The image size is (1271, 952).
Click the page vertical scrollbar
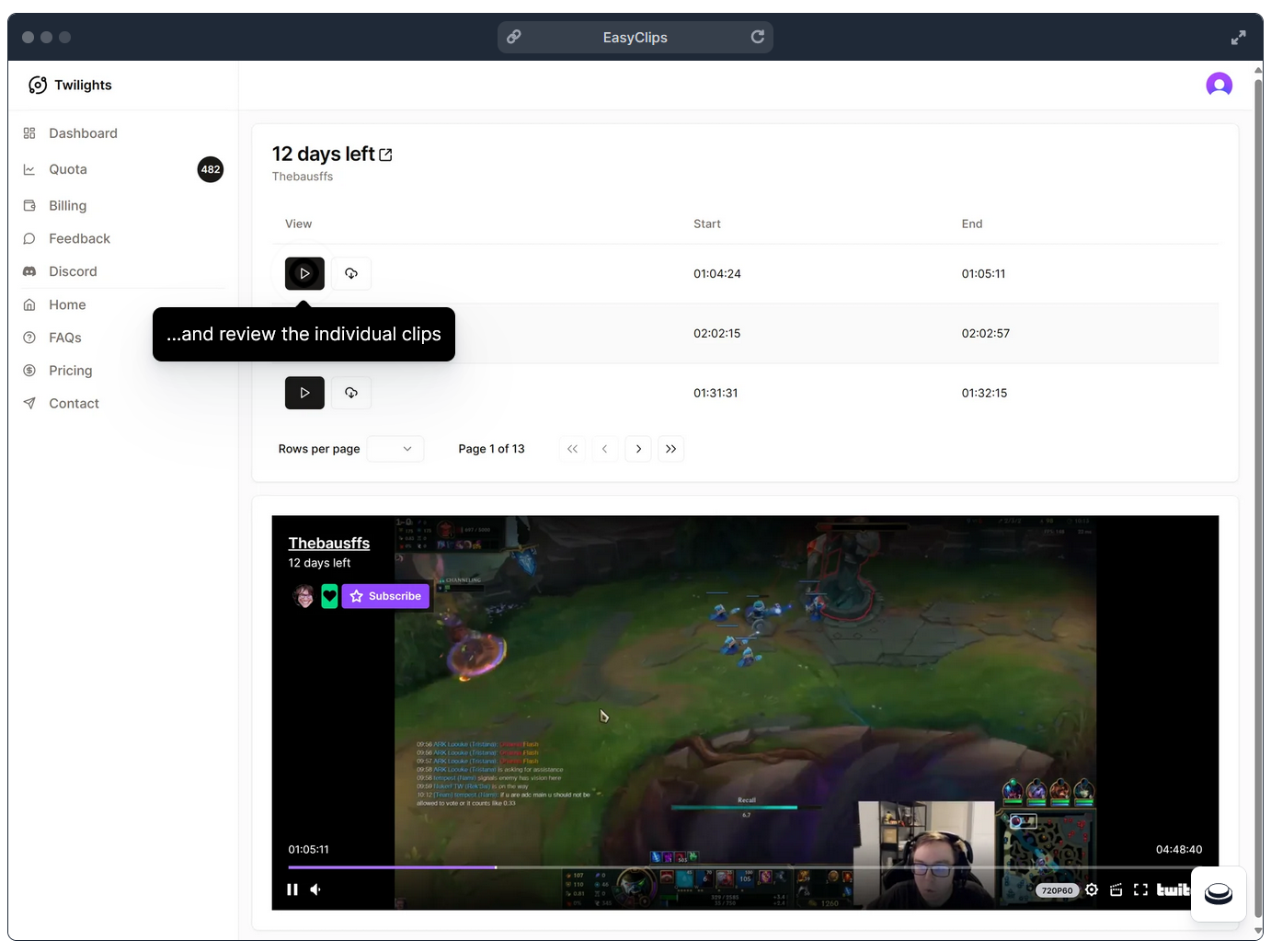[1258, 497]
